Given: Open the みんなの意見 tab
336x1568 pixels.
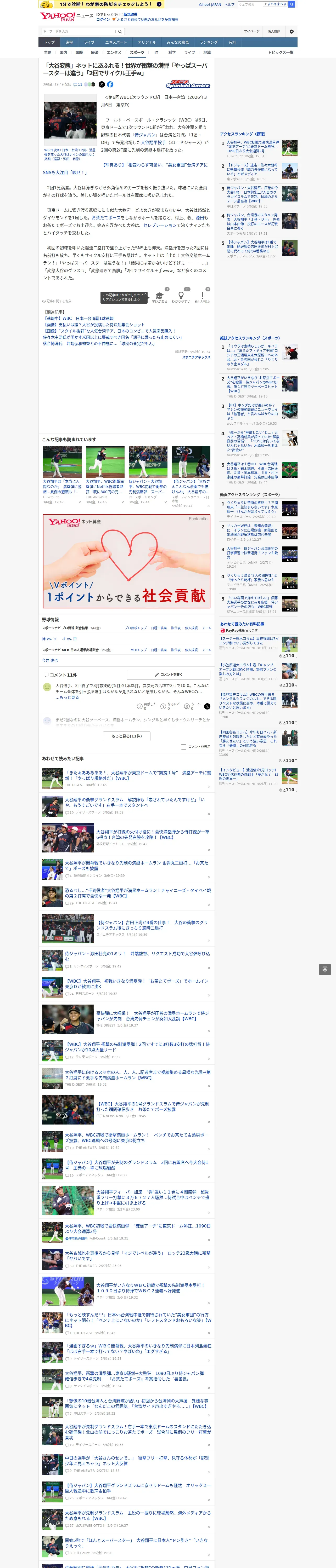Looking at the screenshot, I should [177, 43].
